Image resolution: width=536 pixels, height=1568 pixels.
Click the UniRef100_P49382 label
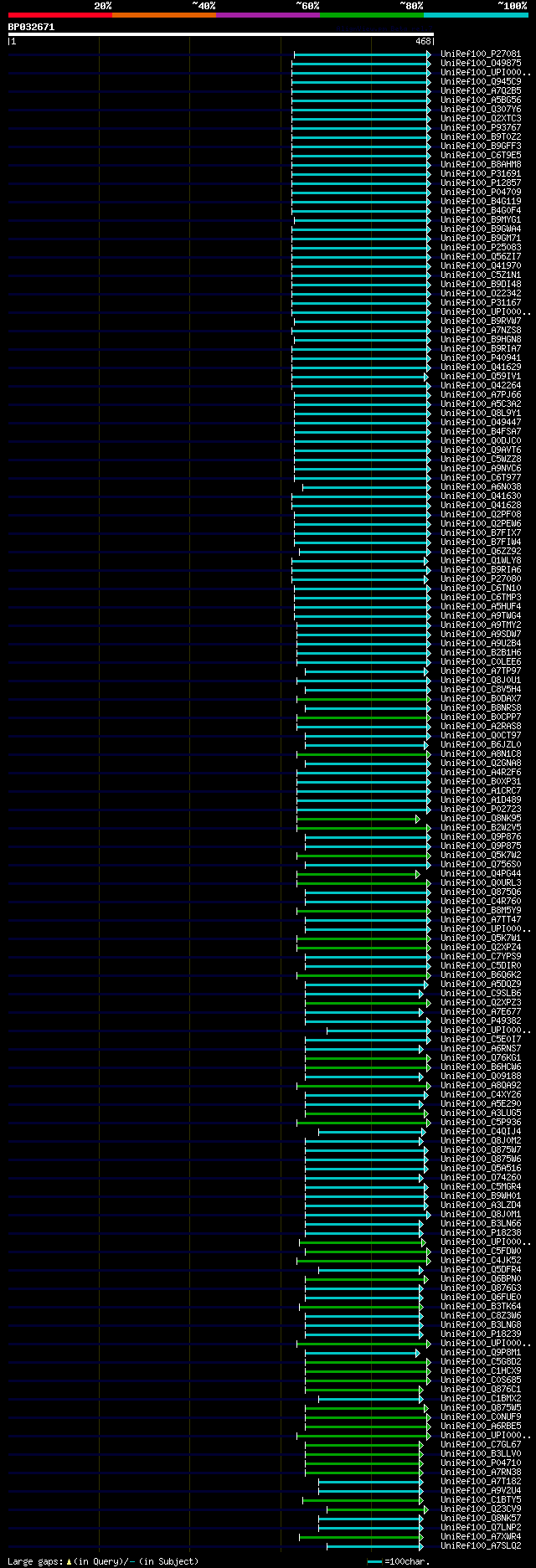point(481,1021)
